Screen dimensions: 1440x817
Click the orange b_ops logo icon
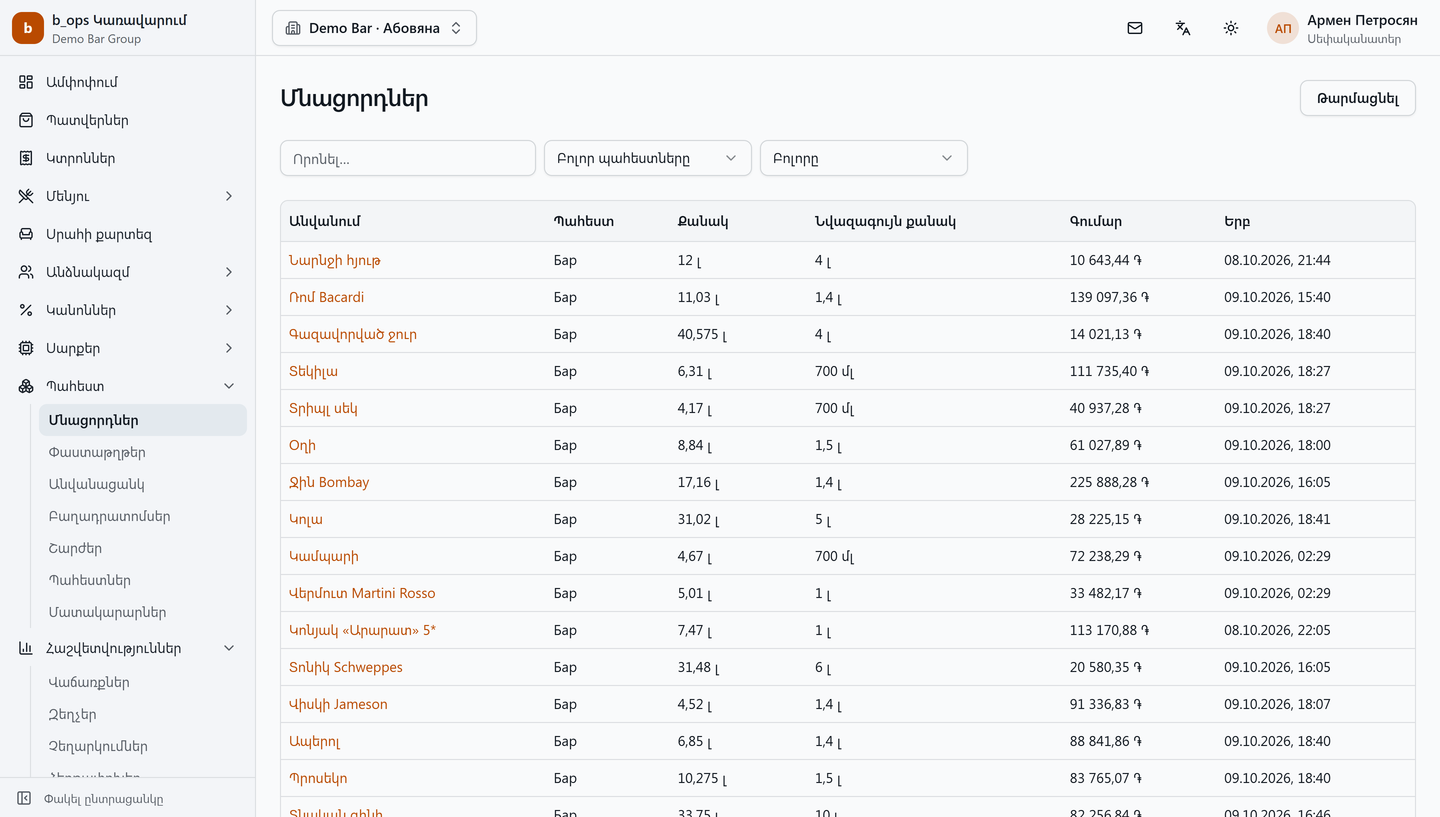[28, 28]
